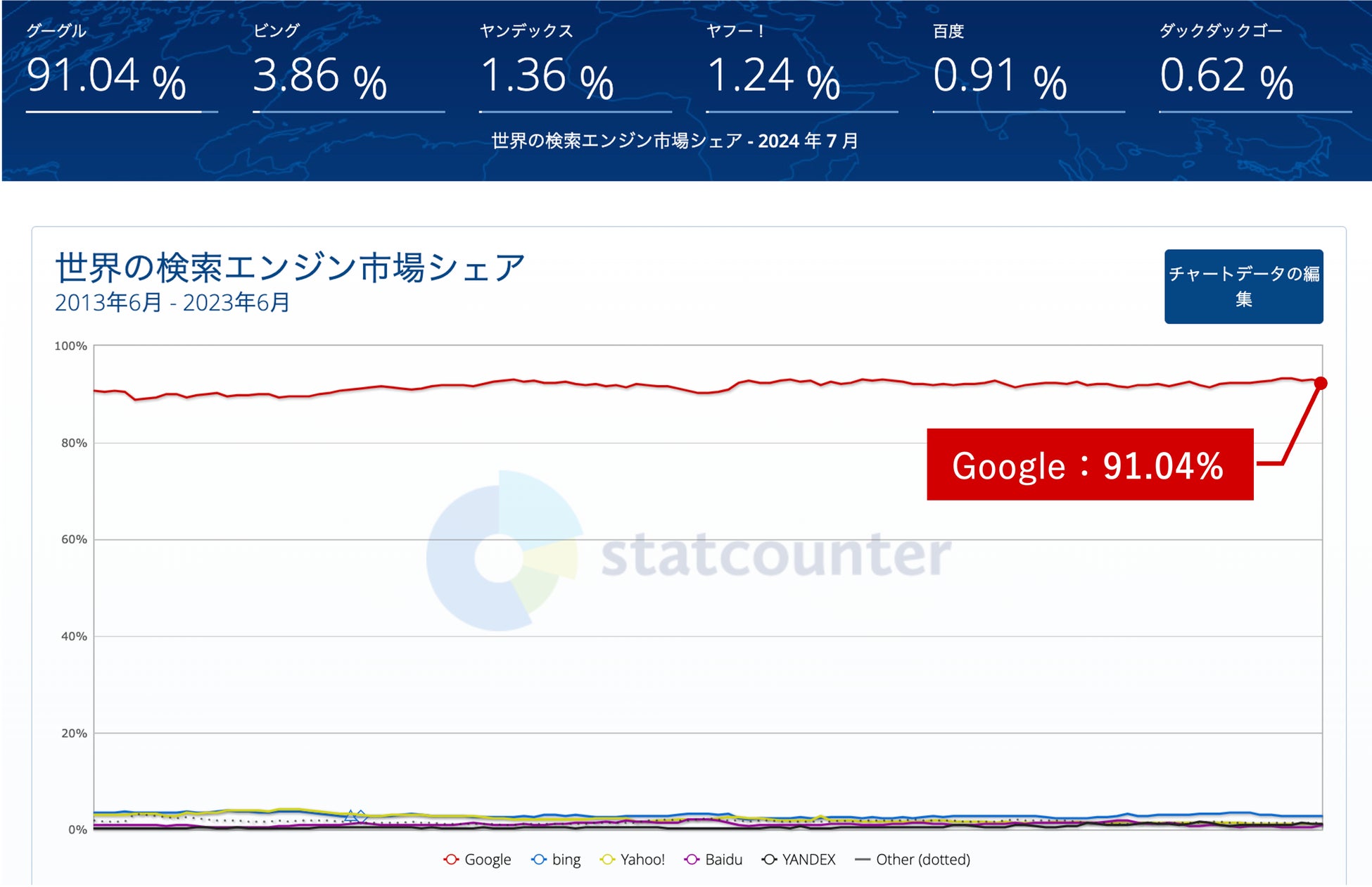
Task: Click the red Google endpoint dot on chart
Action: [x=1321, y=384]
